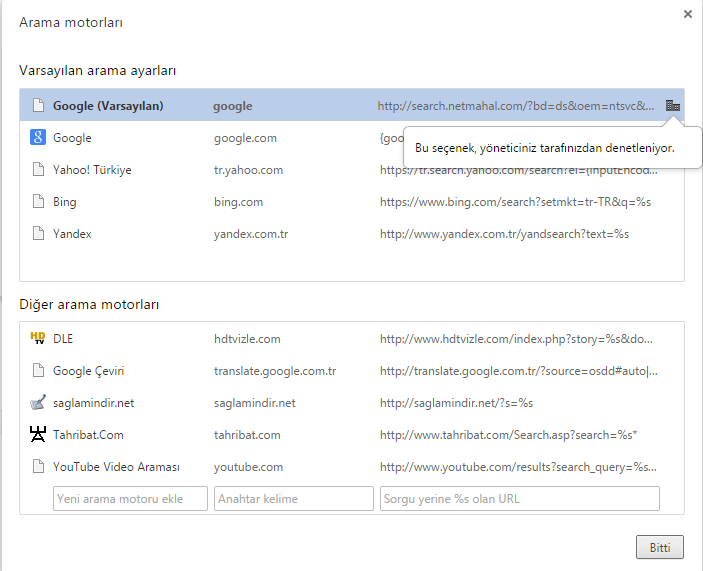The height and width of the screenshot is (571, 703).
Task: Click the Bing search URL
Action: click(x=516, y=202)
